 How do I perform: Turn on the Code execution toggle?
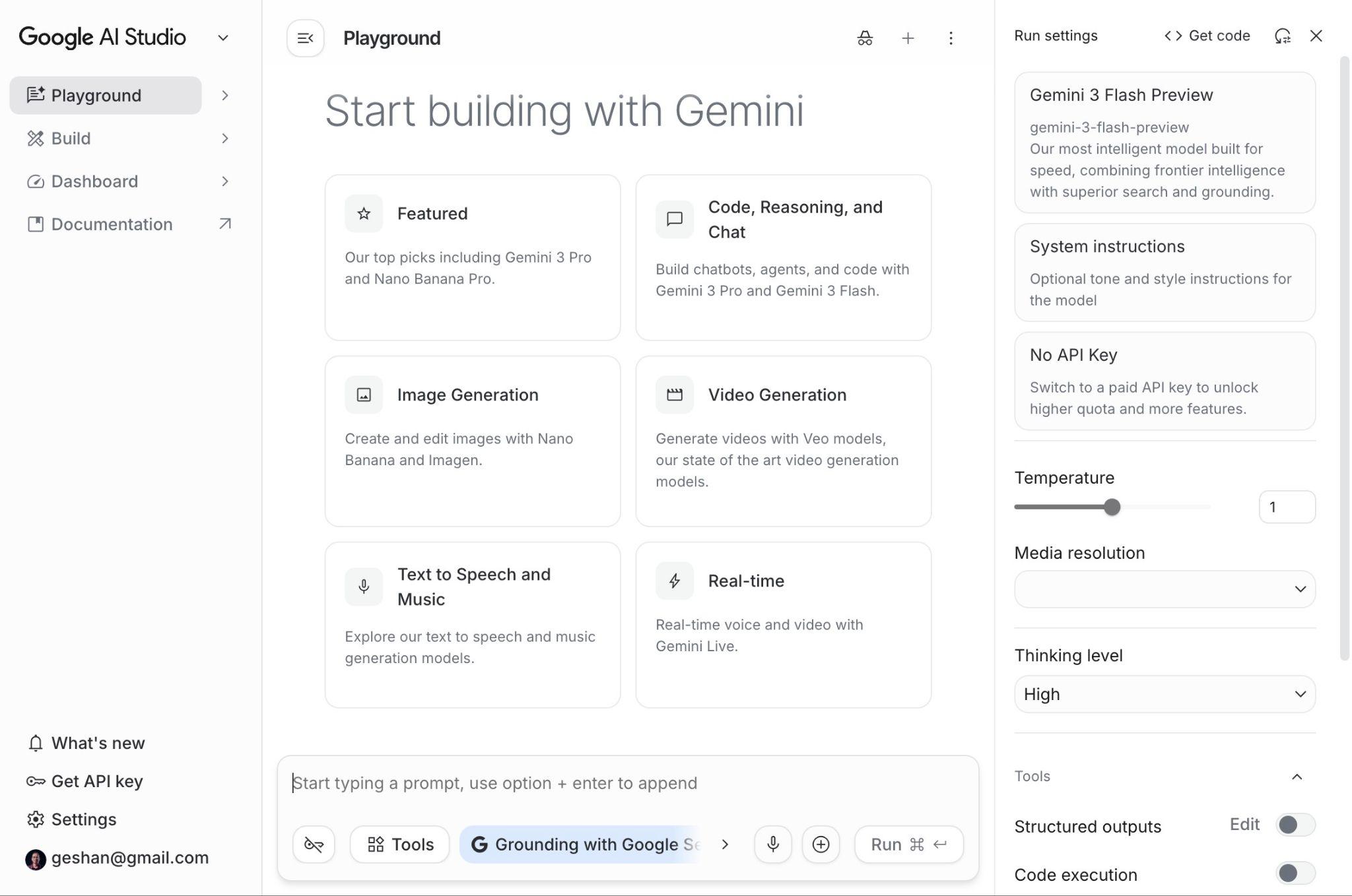click(x=1295, y=874)
